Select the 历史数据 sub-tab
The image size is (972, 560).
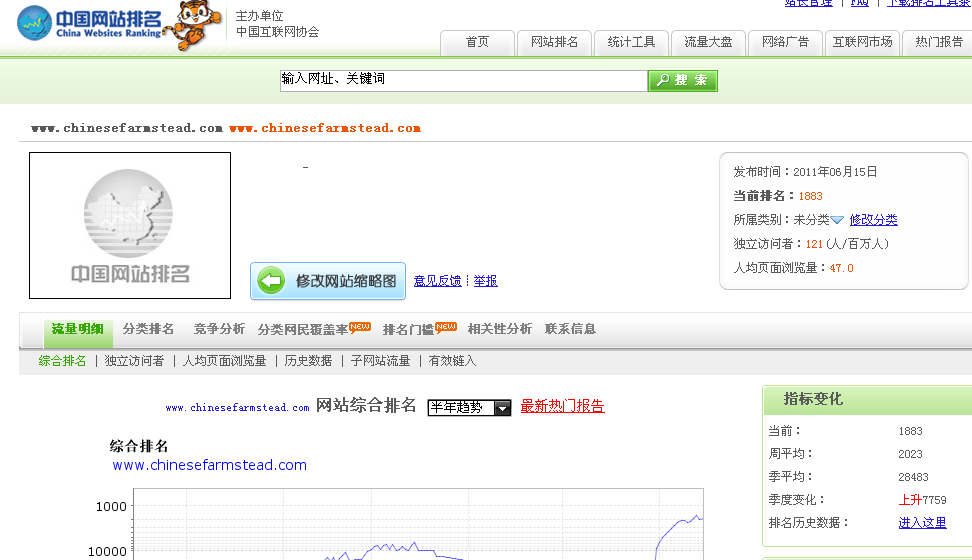[308, 361]
